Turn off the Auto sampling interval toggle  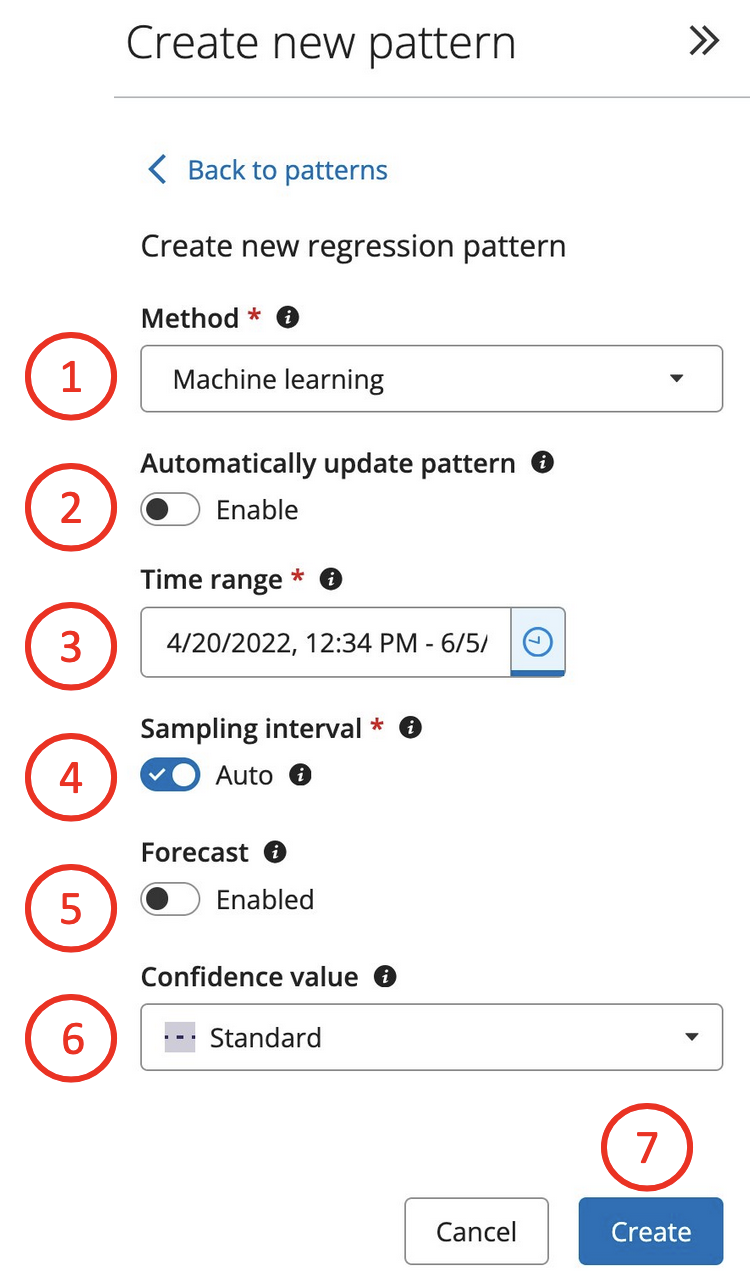pos(170,775)
